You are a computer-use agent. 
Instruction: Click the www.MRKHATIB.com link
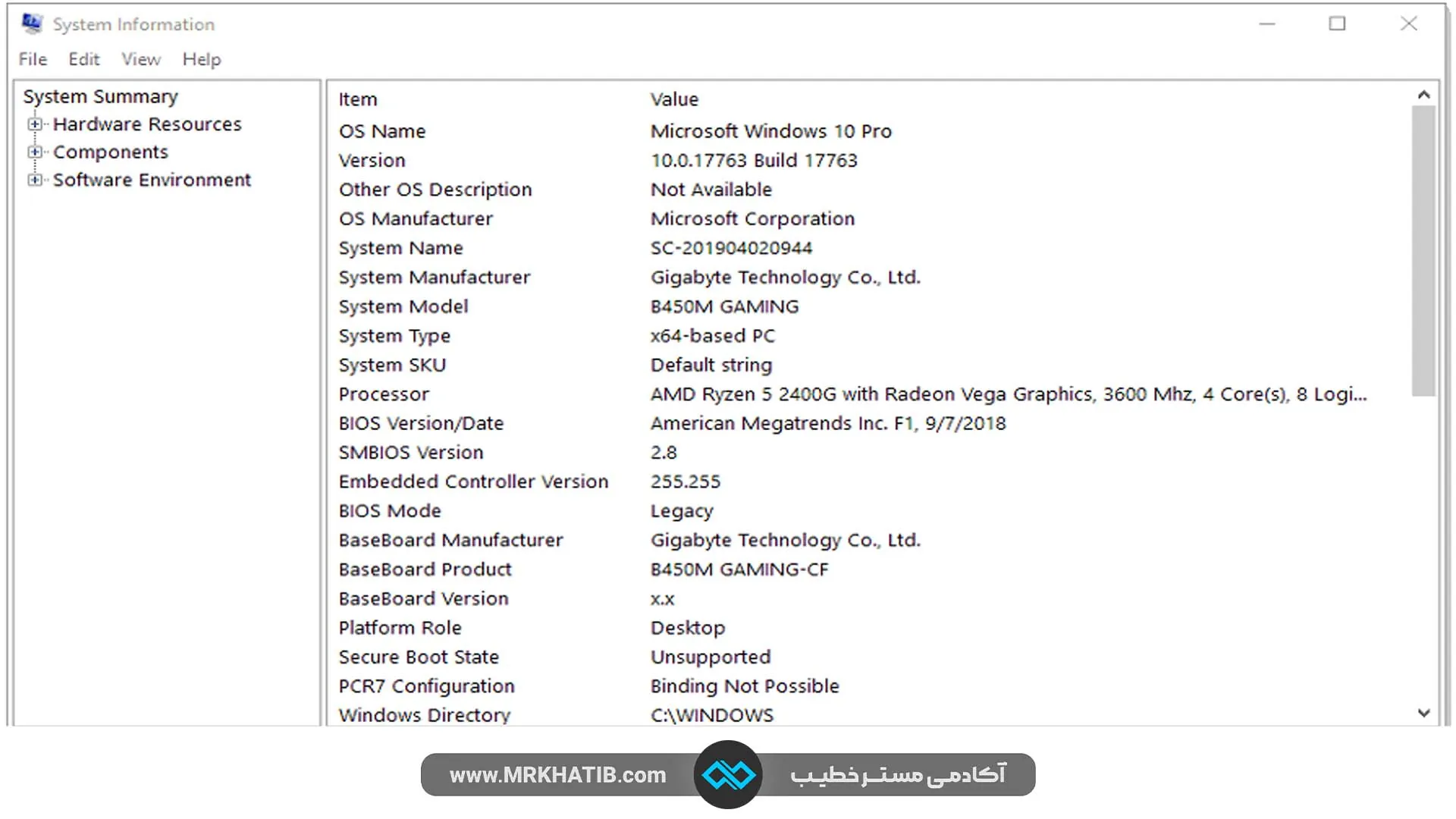coord(557,775)
